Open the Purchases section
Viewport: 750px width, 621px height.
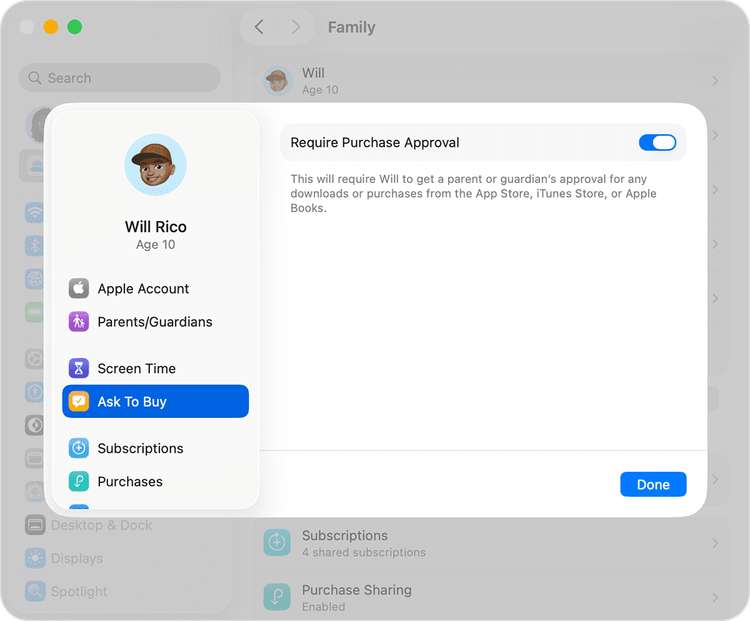click(x=130, y=482)
